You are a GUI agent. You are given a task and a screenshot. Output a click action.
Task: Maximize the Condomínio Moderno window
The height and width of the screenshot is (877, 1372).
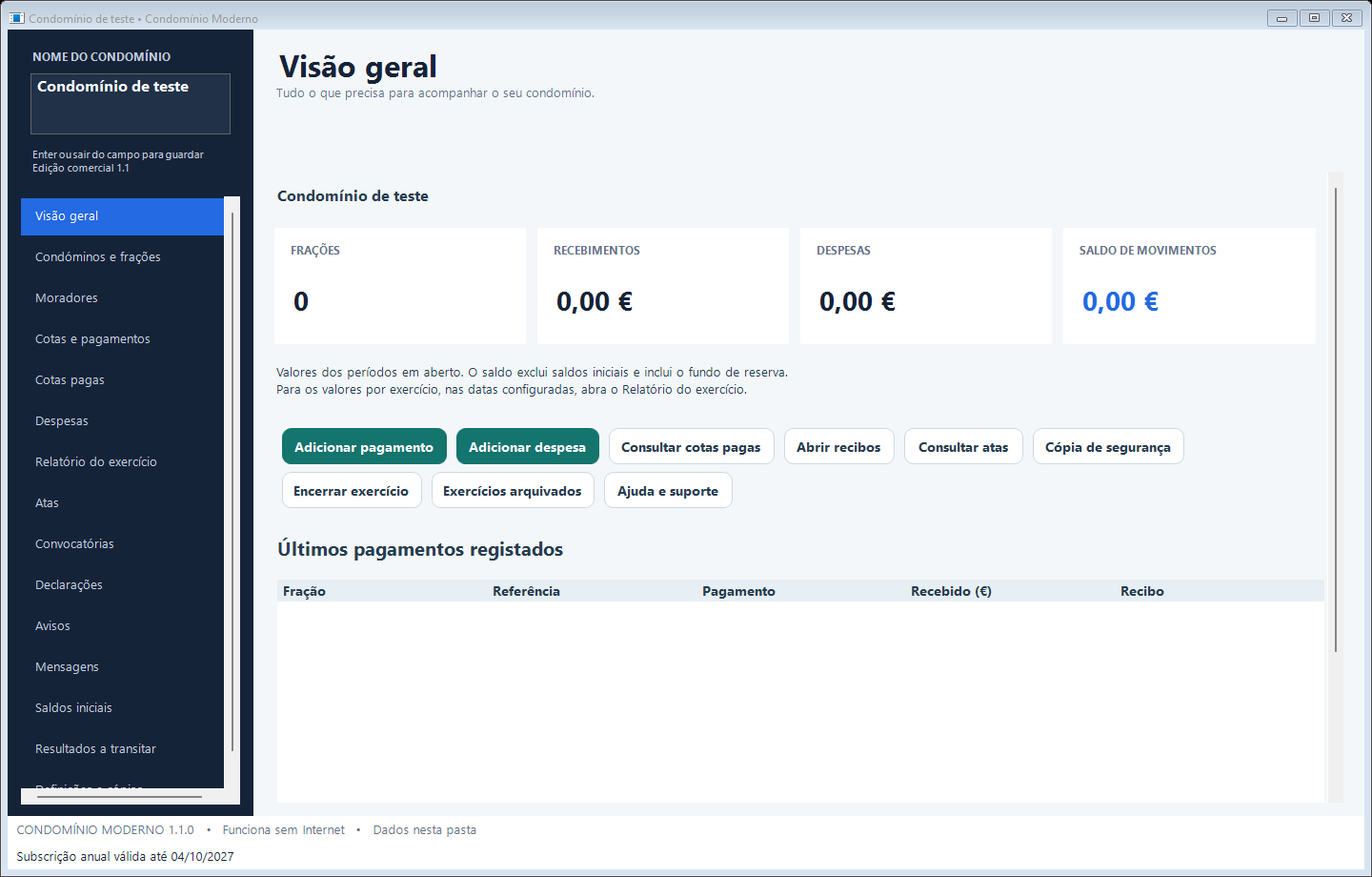[x=1314, y=18]
